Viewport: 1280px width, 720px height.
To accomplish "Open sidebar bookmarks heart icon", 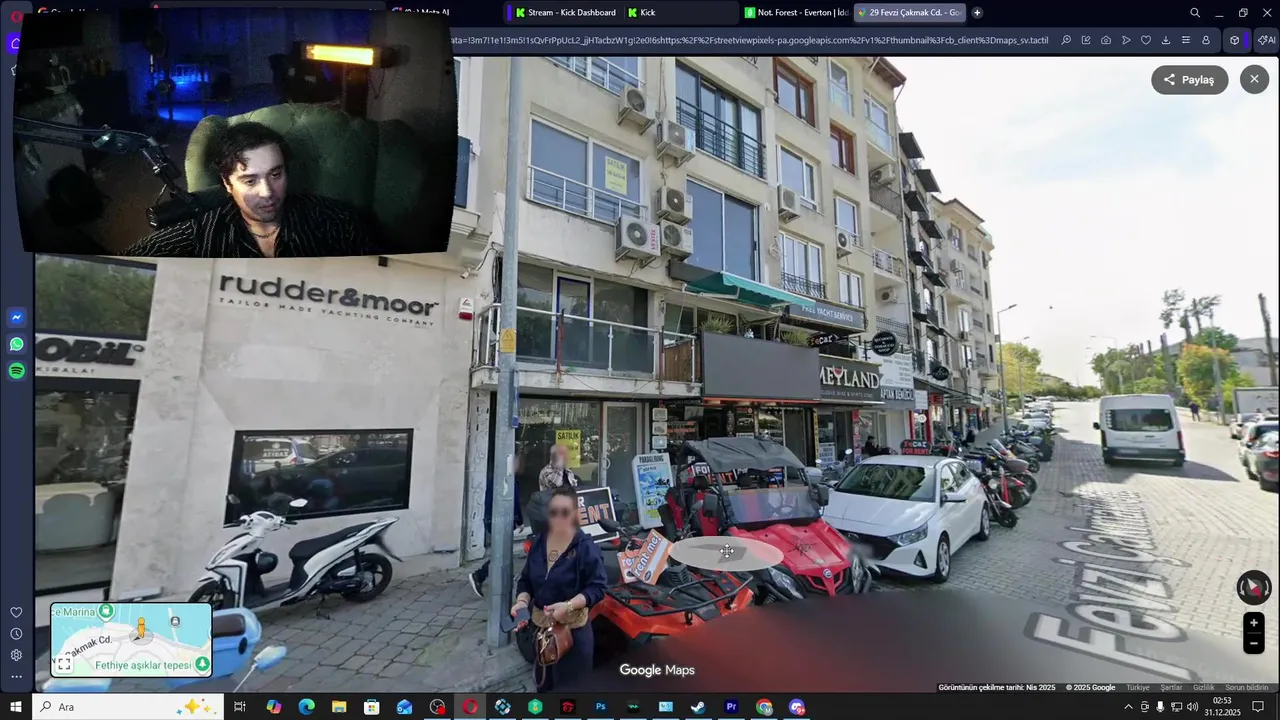I will click(16, 612).
